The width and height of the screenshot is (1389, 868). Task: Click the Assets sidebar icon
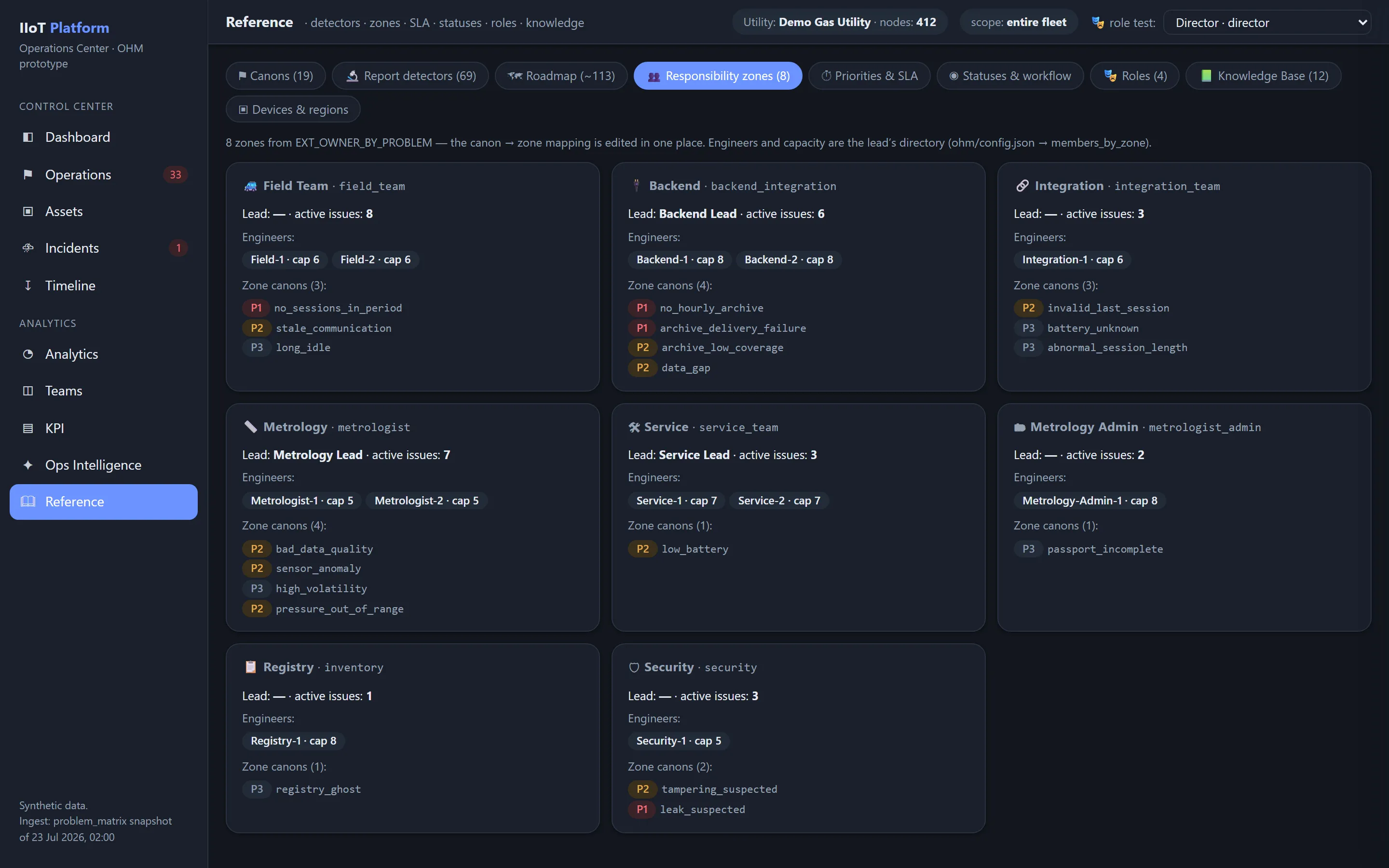pyautogui.click(x=27, y=212)
